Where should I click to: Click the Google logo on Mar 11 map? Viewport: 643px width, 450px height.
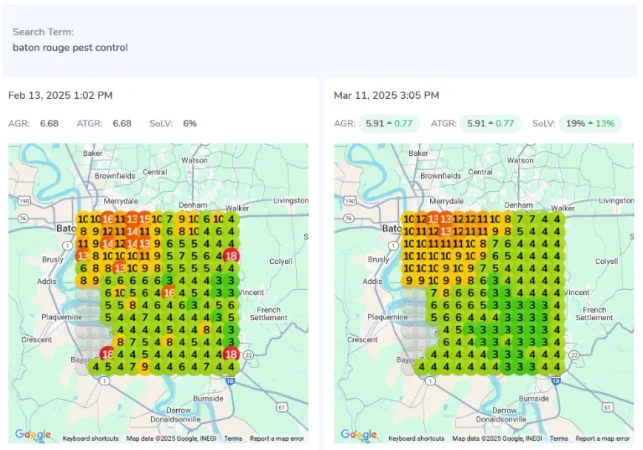tap(359, 434)
